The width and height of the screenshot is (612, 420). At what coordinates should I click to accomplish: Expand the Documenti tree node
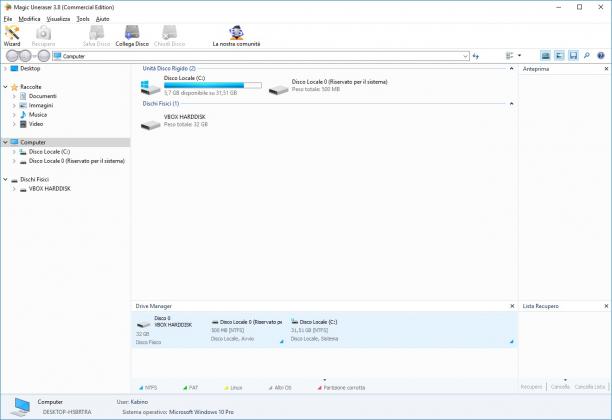(14, 96)
